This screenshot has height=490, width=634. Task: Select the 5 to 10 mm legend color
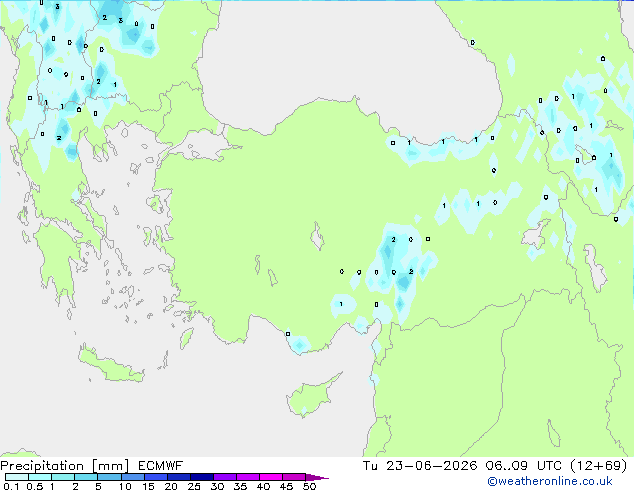coord(109,477)
